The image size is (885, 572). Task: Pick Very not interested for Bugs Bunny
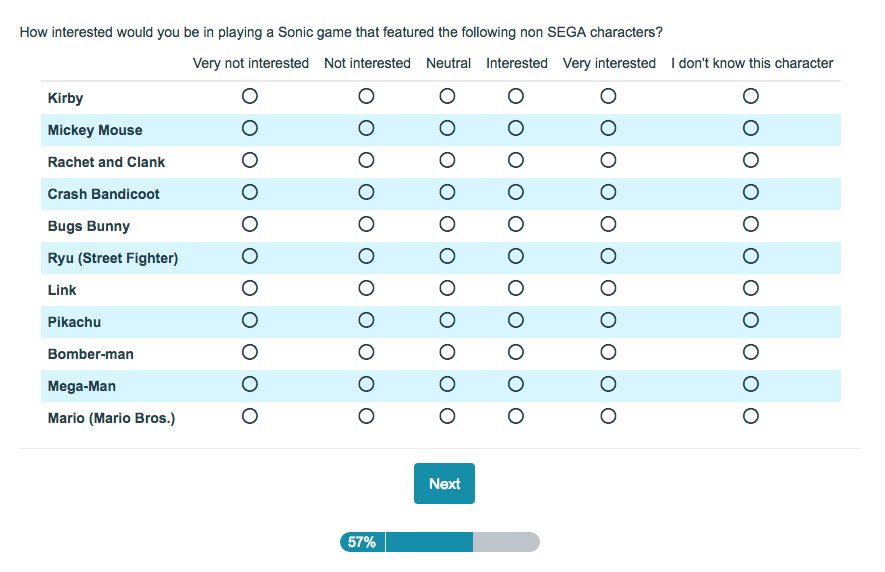[250, 224]
